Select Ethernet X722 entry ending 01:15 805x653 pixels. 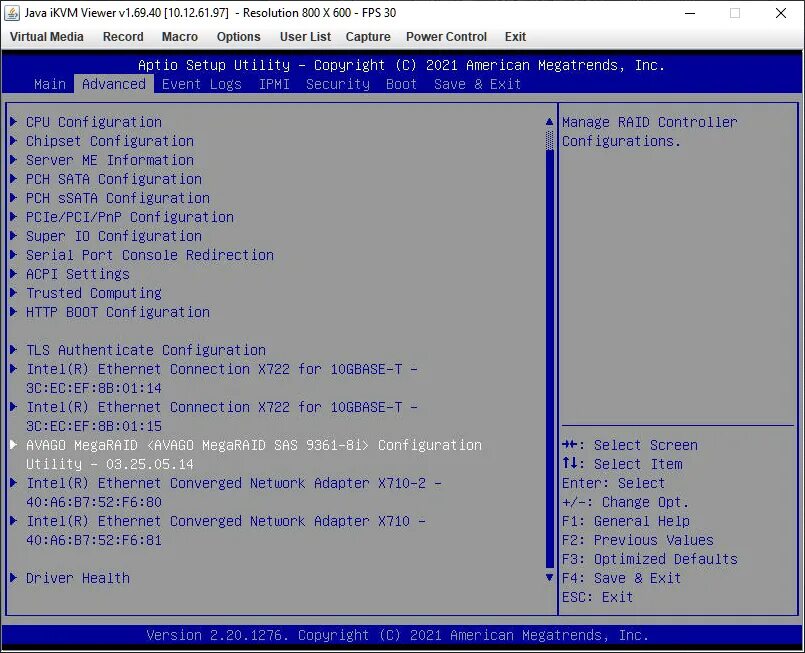coord(222,416)
